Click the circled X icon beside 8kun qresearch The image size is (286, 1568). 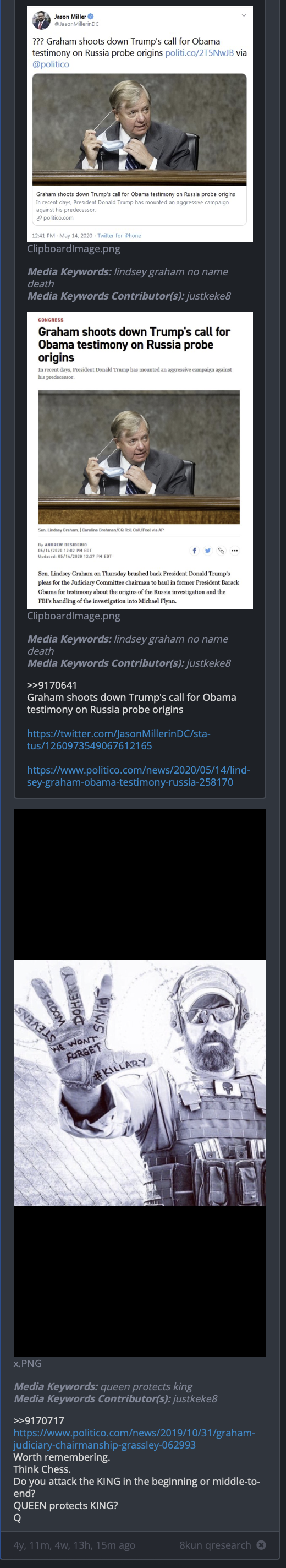pyautogui.click(x=261, y=1544)
